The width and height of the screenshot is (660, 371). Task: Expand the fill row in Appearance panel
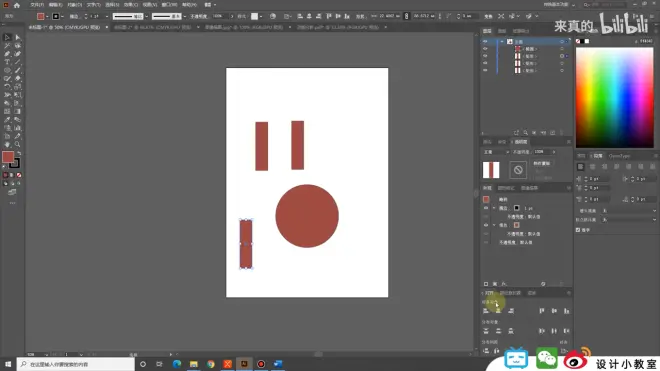[494, 225]
